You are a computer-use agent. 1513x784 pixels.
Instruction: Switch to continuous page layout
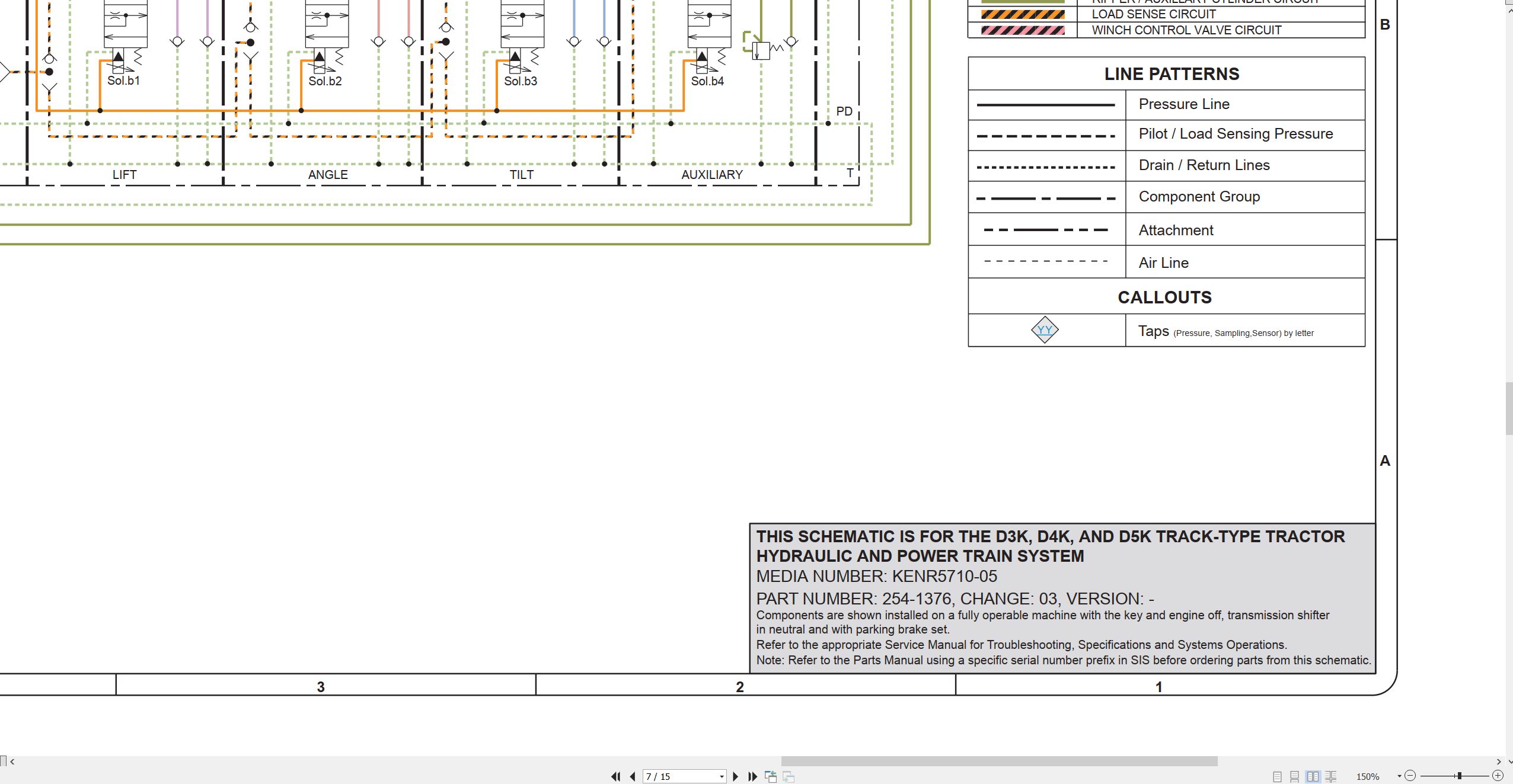click(x=1295, y=776)
